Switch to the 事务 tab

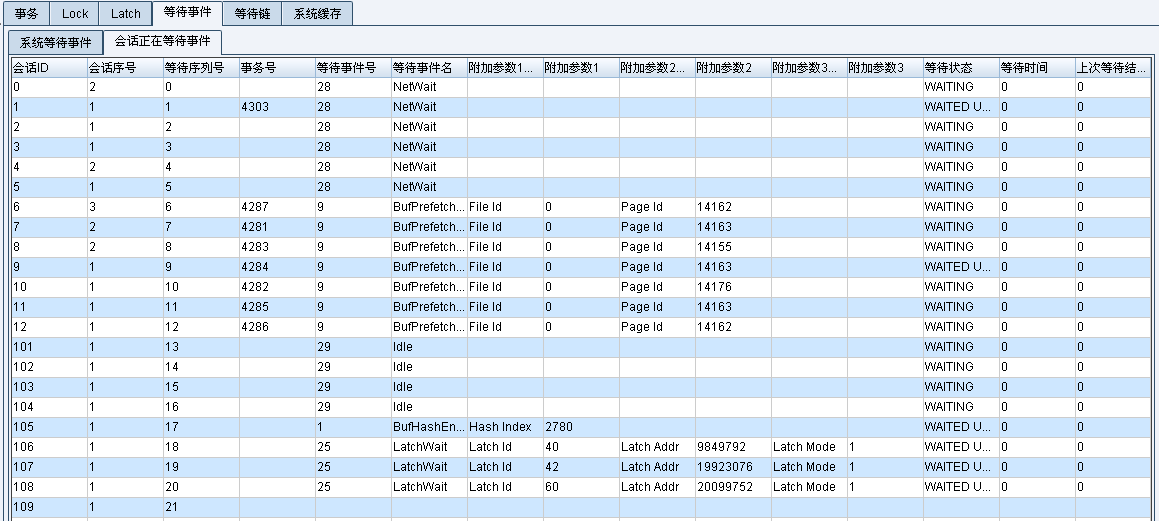(26, 14)
